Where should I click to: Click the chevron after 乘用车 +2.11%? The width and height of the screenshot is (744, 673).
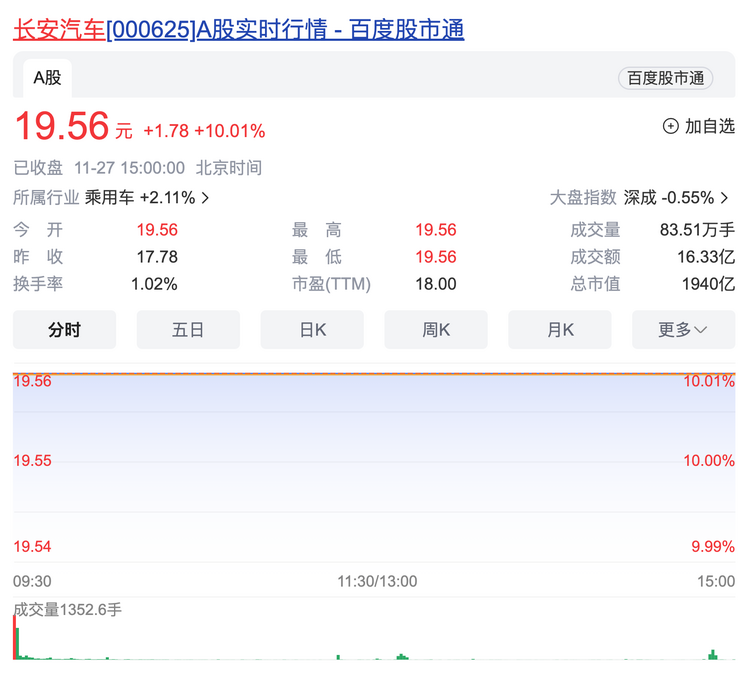coord(206,198)
